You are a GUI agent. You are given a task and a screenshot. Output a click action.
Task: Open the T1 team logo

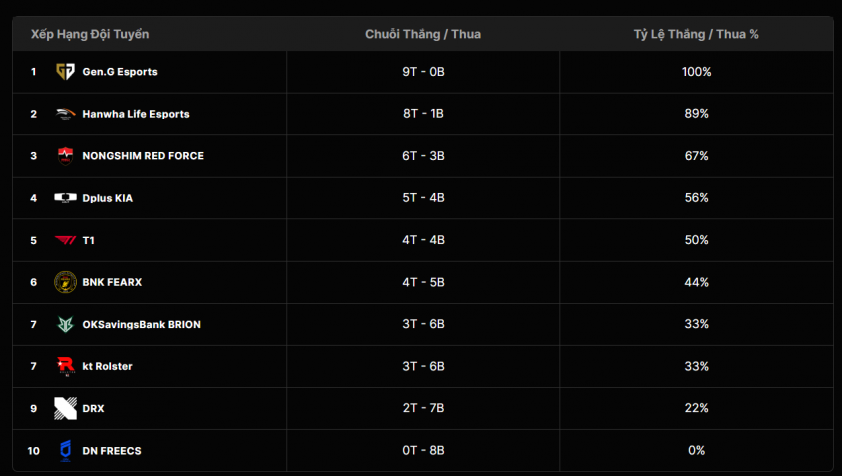click(x=66, y=240)
